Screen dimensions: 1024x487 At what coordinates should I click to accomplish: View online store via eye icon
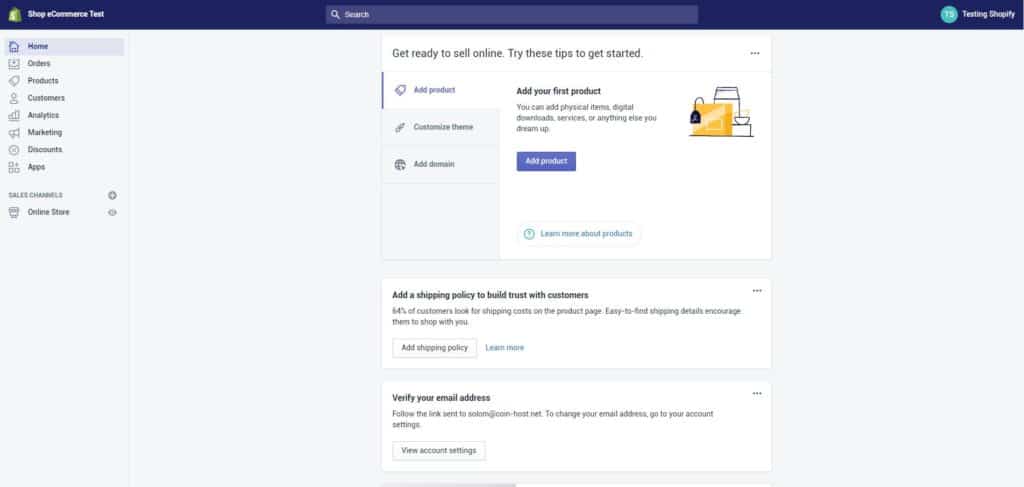112,212
